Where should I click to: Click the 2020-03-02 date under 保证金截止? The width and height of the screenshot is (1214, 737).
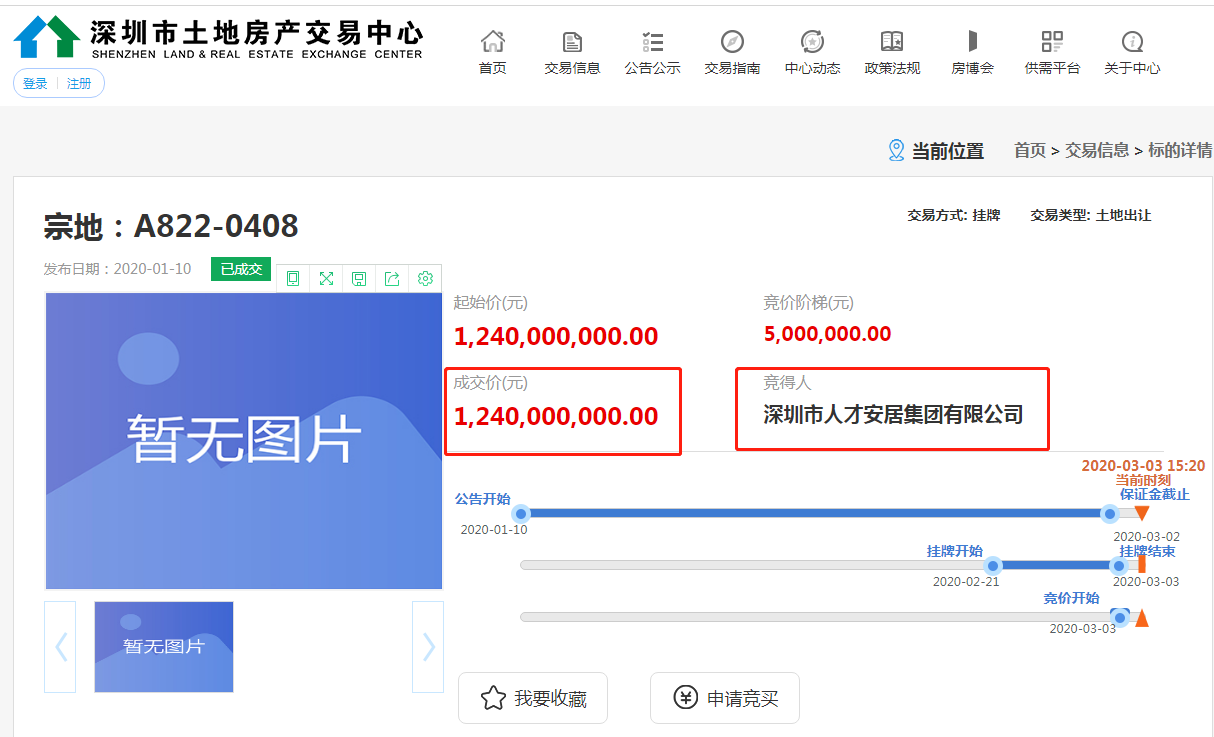pos(1146,537)
